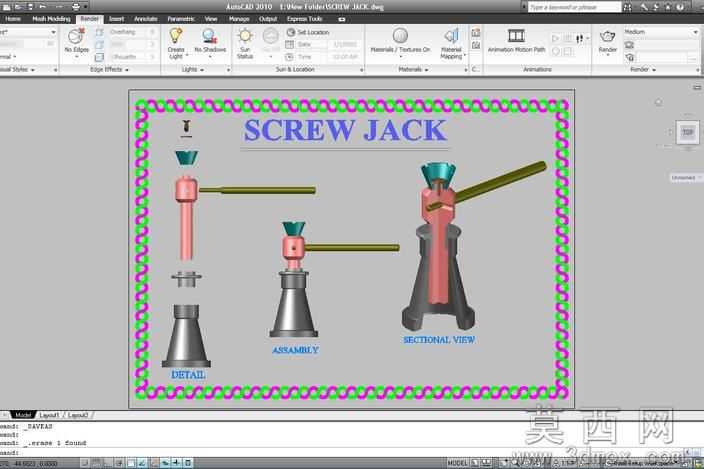Click the search keyword input field
Screen dimensions: 704x469
(x=574, y=7)
